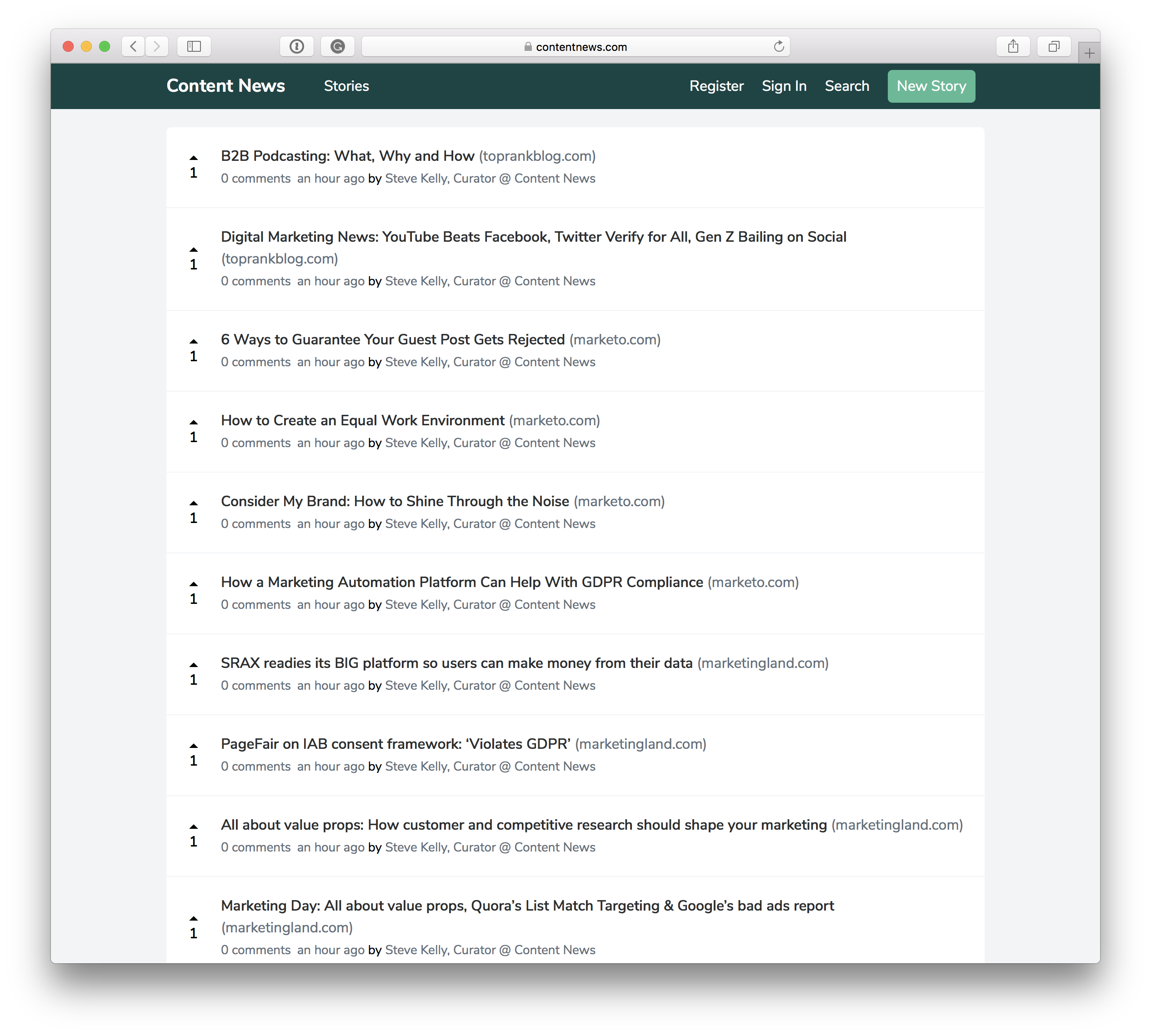The height and width of the screenshot is (1036, 1151).
Task: Toggle the browser sidebar
Action: [194, 47]
